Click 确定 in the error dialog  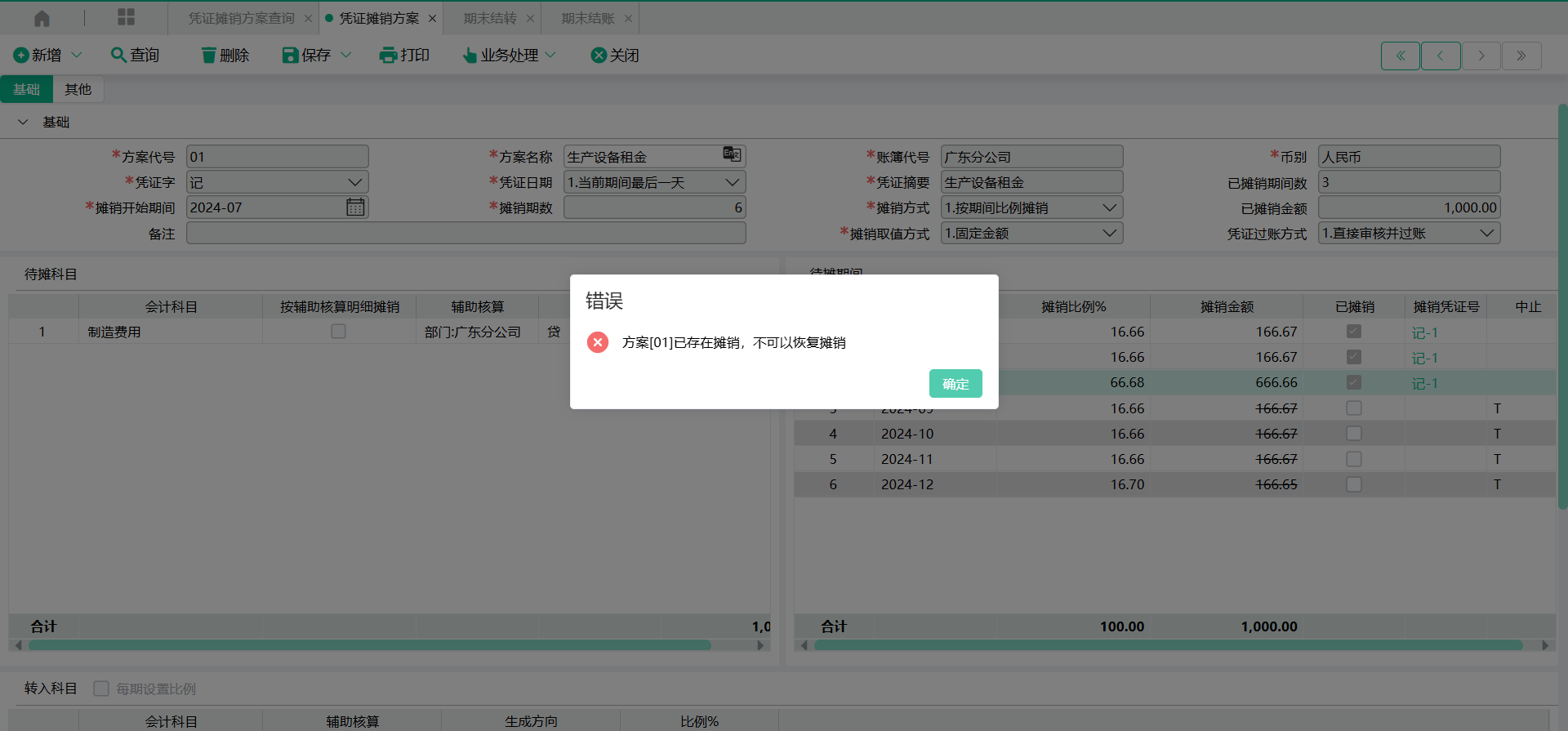[955, 383]
